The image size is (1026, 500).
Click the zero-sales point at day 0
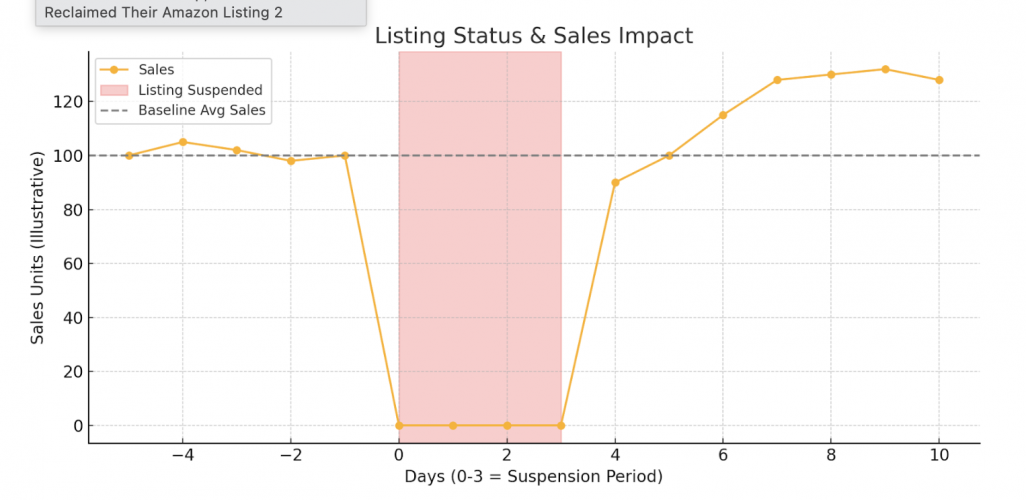399,426
